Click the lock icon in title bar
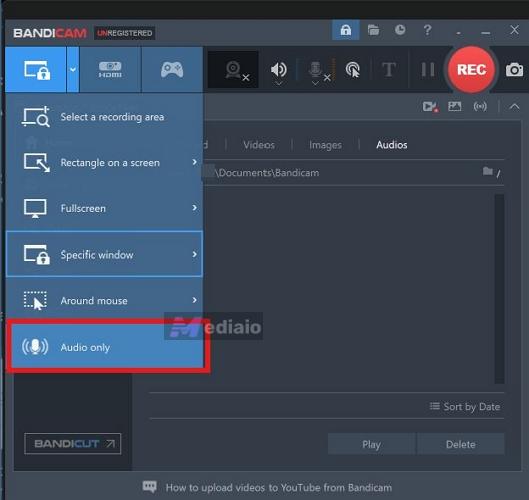 (345, 30)
